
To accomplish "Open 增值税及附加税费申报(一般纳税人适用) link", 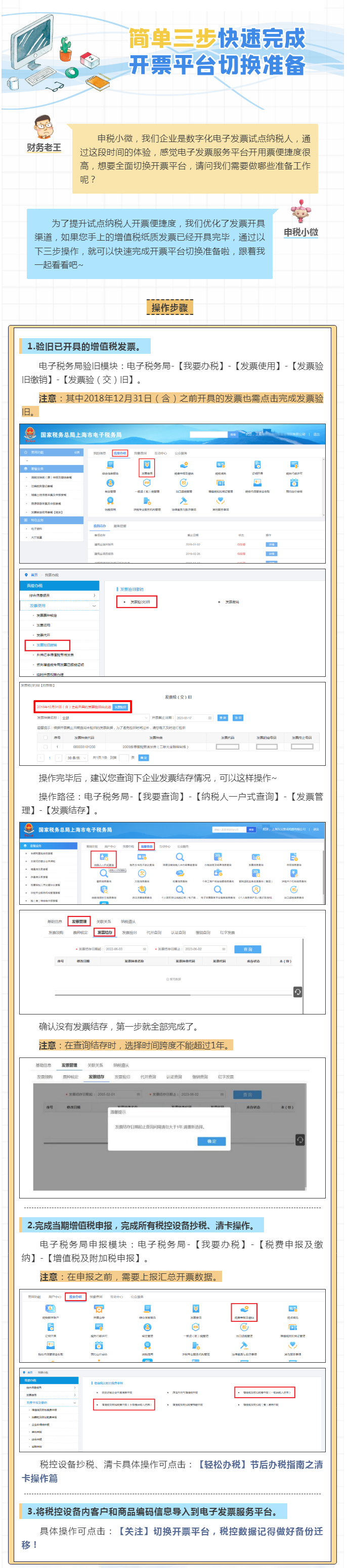I will point(266,1392).
